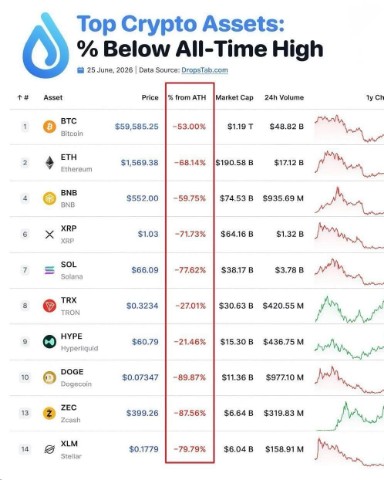
Task: Click the Solana logo icon
Action: pos(49,270)
